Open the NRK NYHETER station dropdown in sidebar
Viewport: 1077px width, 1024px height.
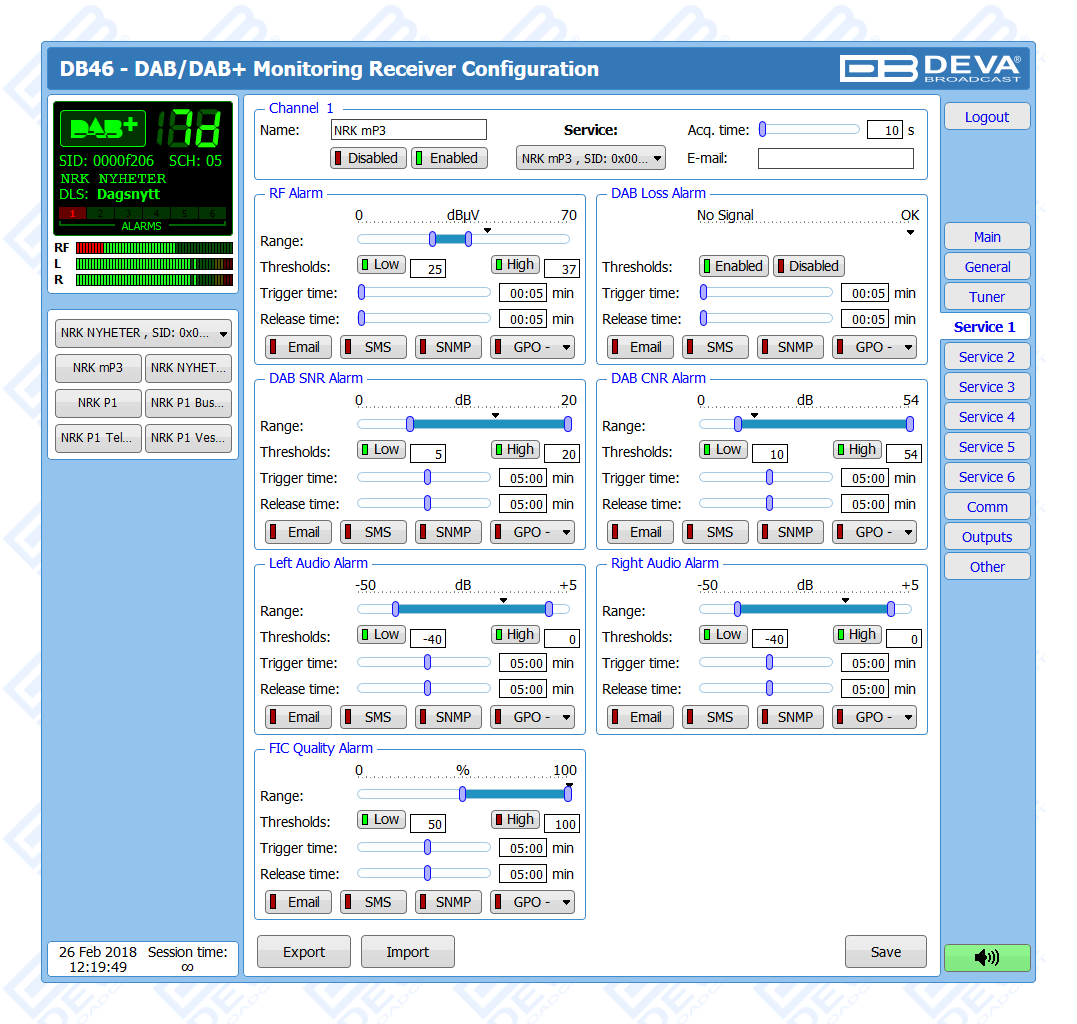pyautogui.click(x=143, y=334)
